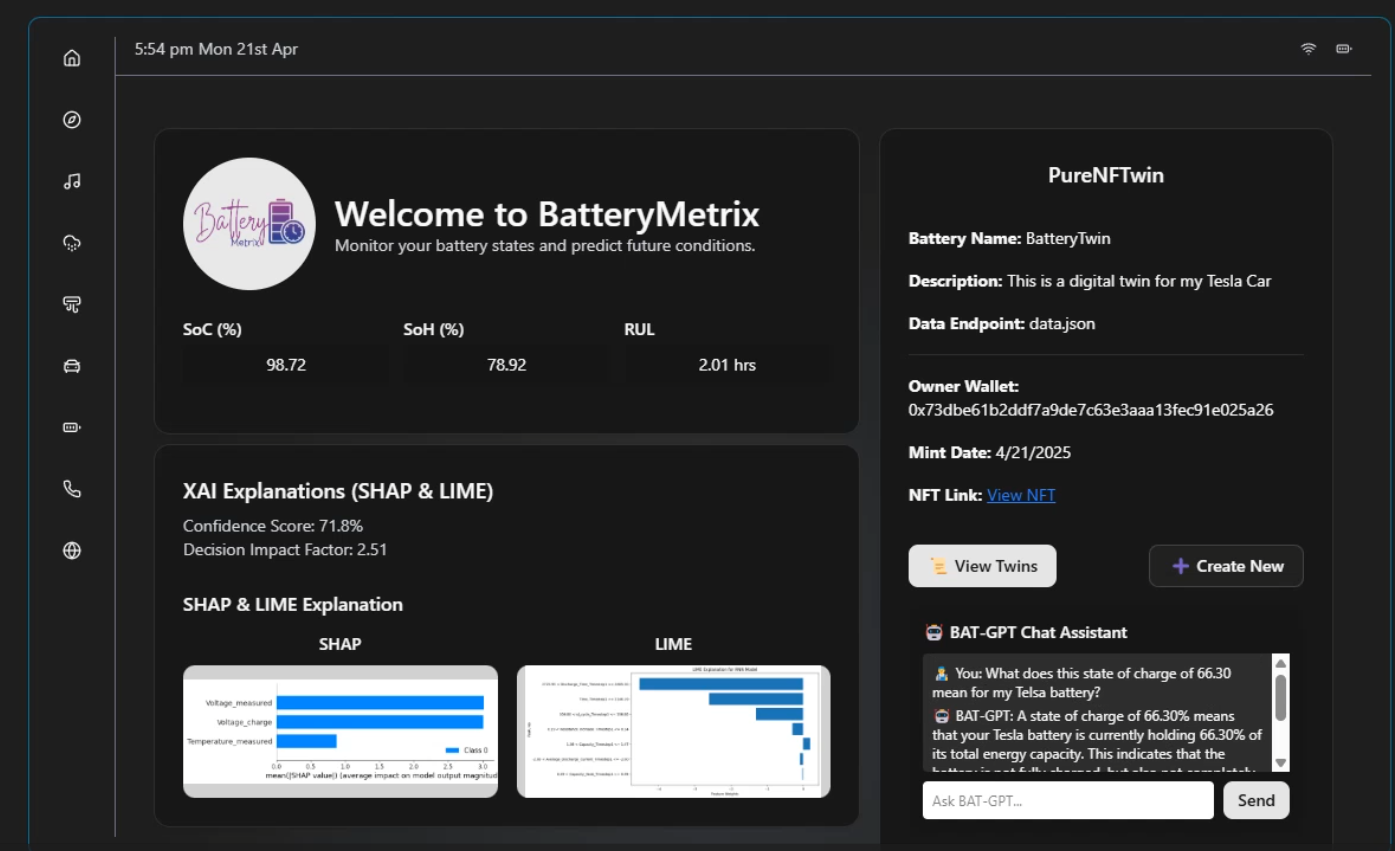Click the RUL value 2.01 hrs
This screenshot has height=851, width=1395.
coord(727,365)
